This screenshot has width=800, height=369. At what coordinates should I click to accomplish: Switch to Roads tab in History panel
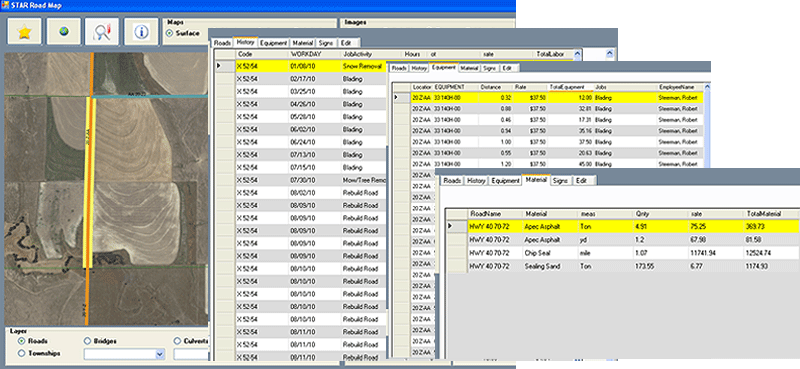click(222, 43)
